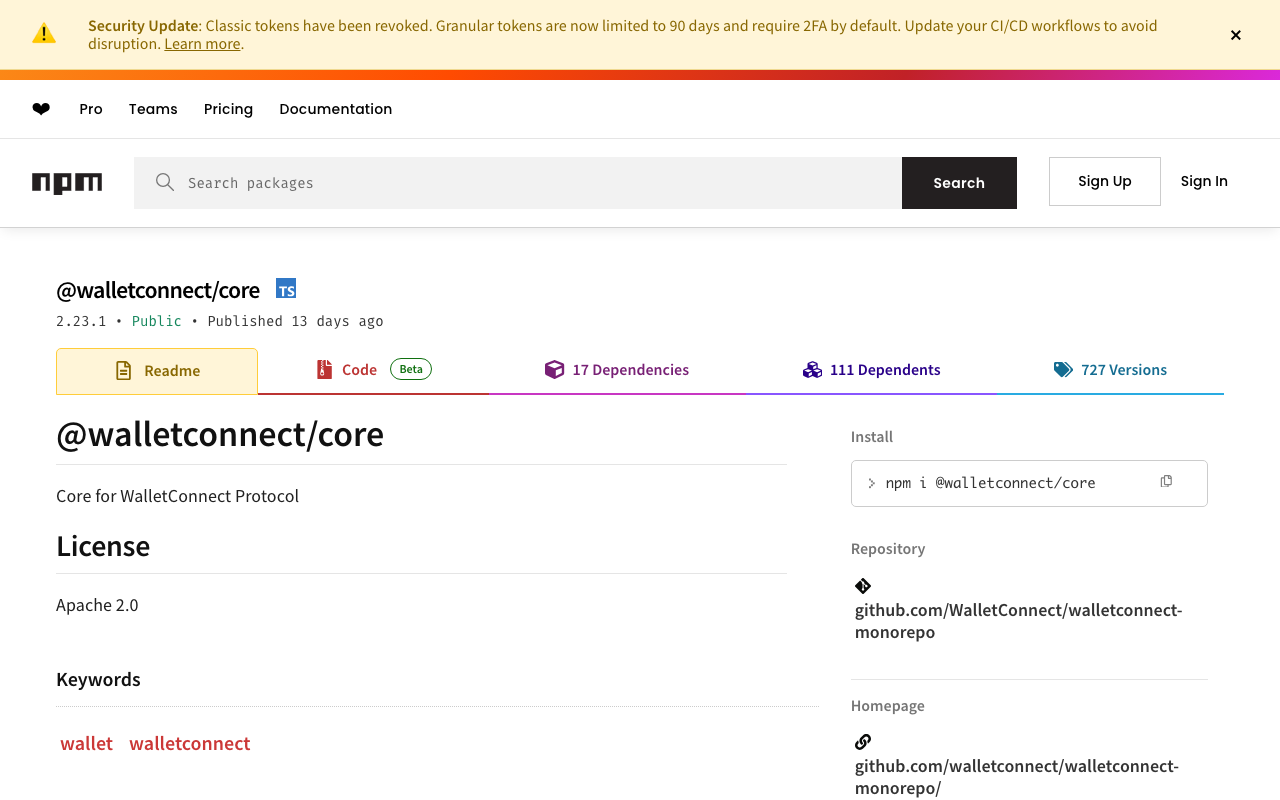
Task: Click the git repository icon
Action: (x=863, y=586)
